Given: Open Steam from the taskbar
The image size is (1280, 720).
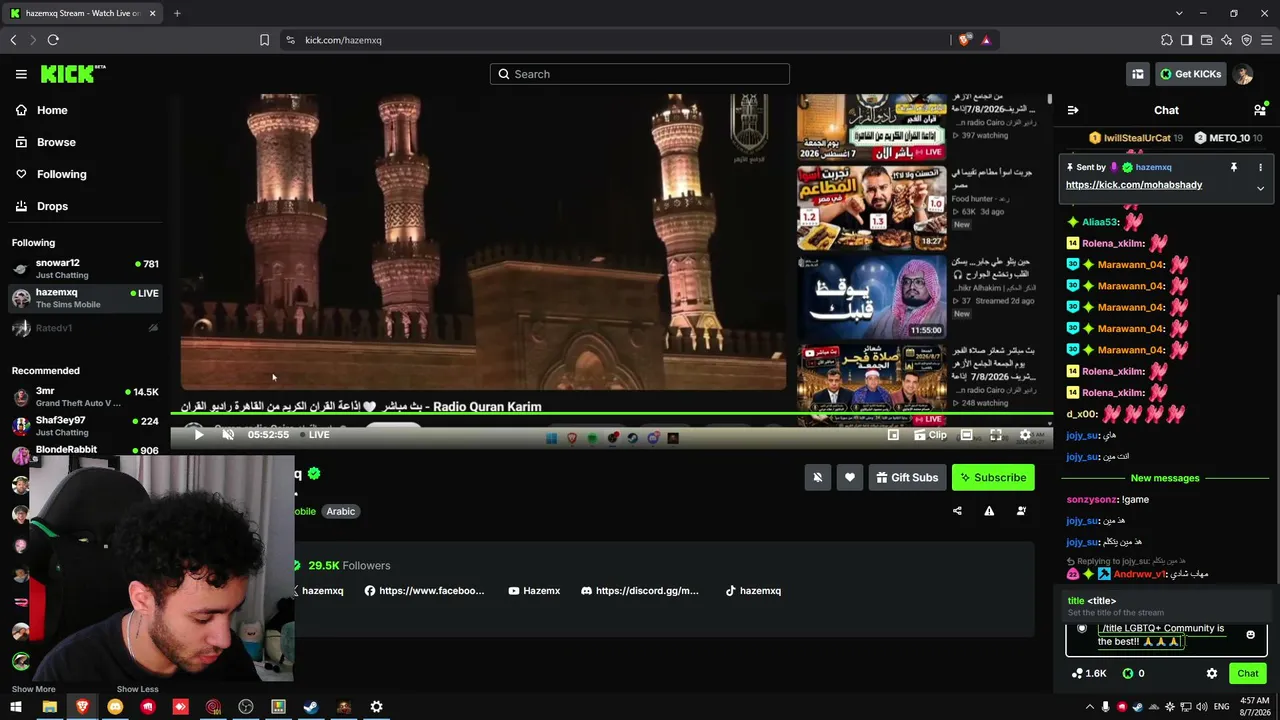Looking at the screenshot, I should click(x=311, y=707).
